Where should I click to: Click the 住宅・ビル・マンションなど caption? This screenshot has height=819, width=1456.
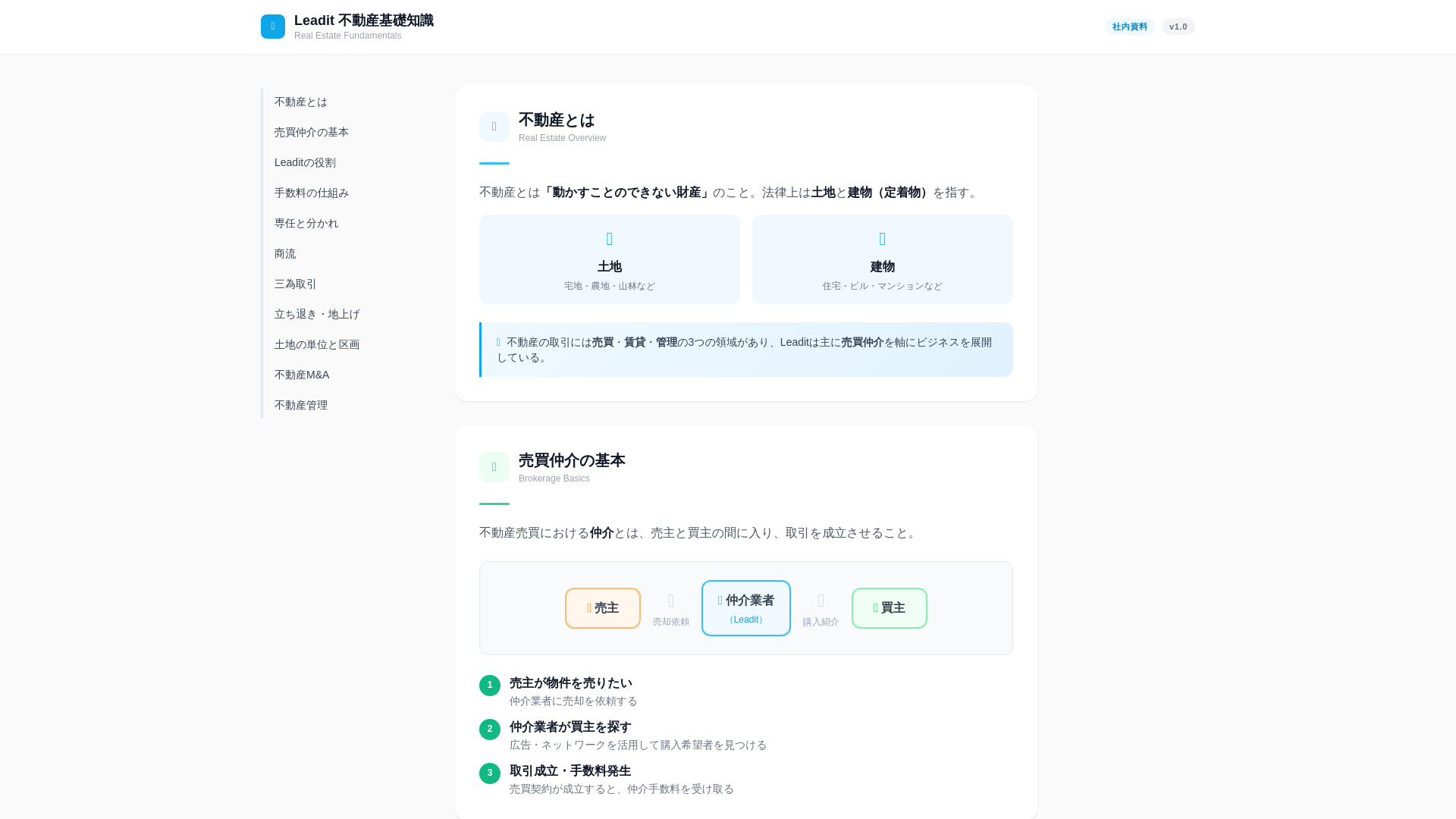tap(883, 286)
